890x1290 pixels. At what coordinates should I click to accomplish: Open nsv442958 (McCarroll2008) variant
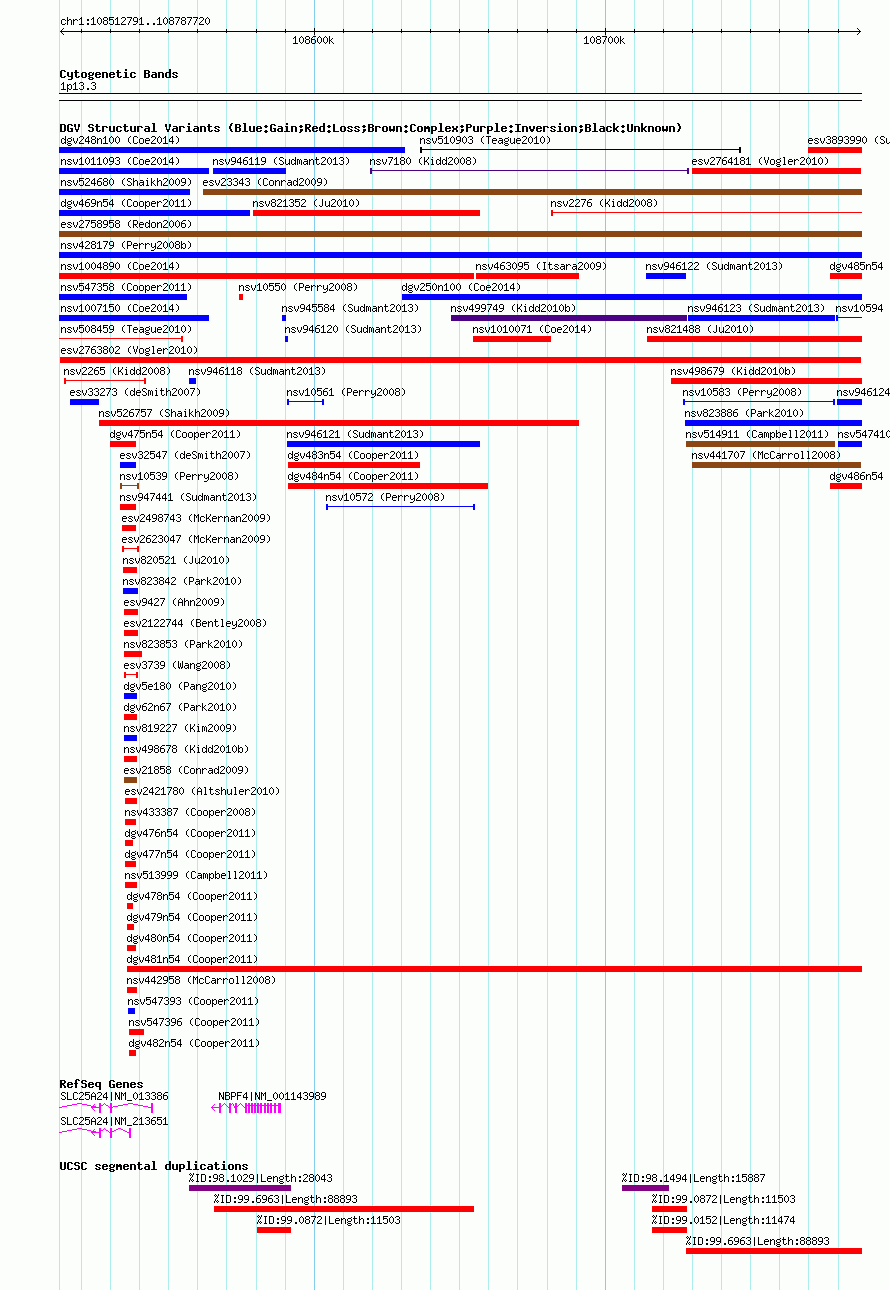click(x=201, y=981)
